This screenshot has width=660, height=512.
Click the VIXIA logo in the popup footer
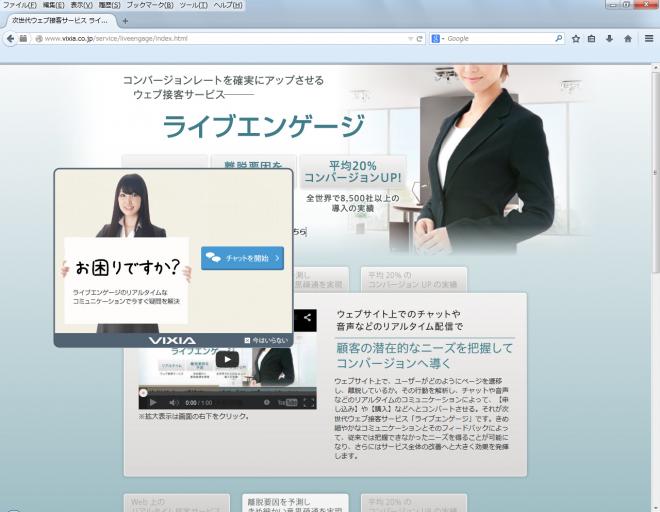click(172, 340)
